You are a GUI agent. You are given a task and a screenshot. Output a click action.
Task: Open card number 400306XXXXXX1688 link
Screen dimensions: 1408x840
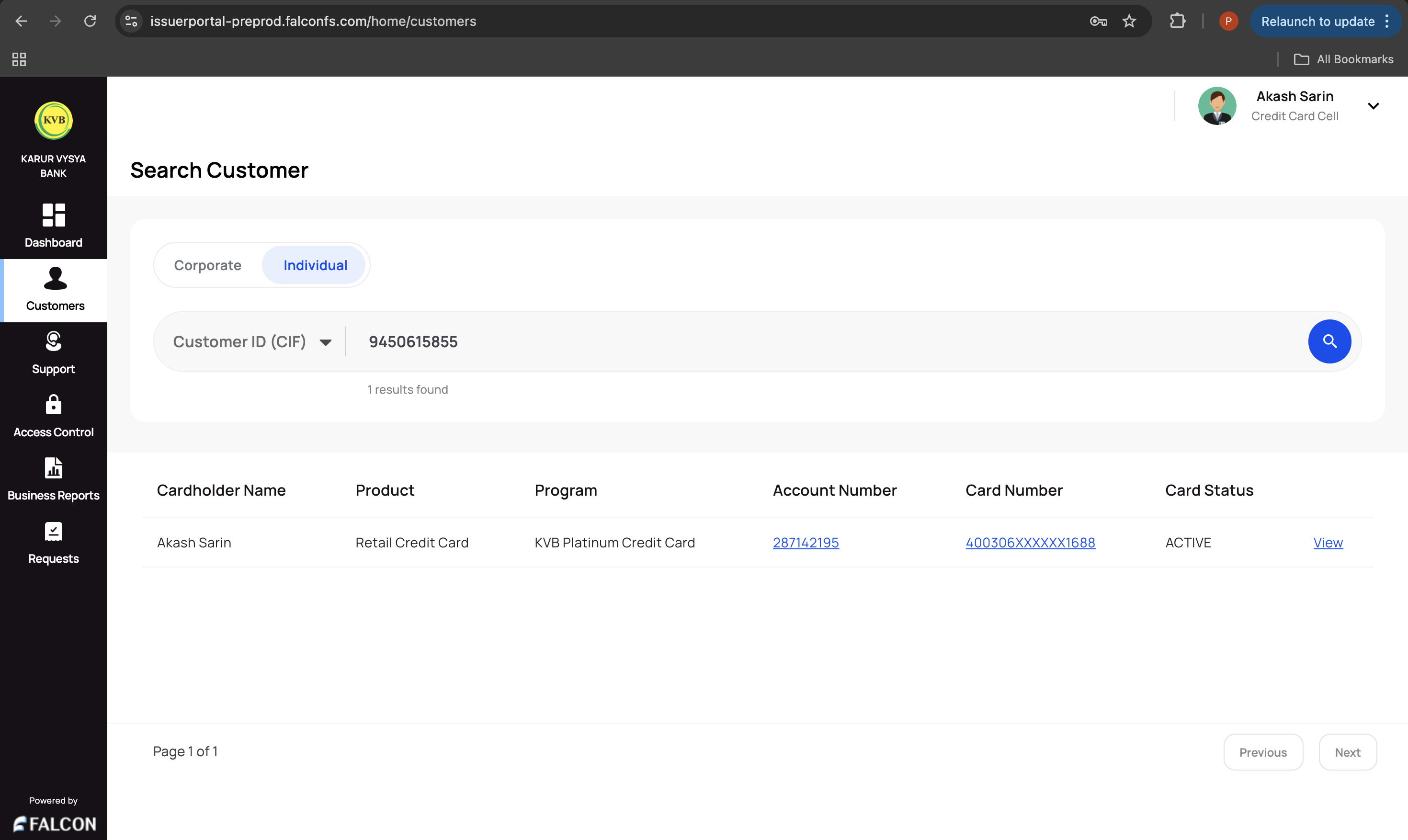point(1030,542)
